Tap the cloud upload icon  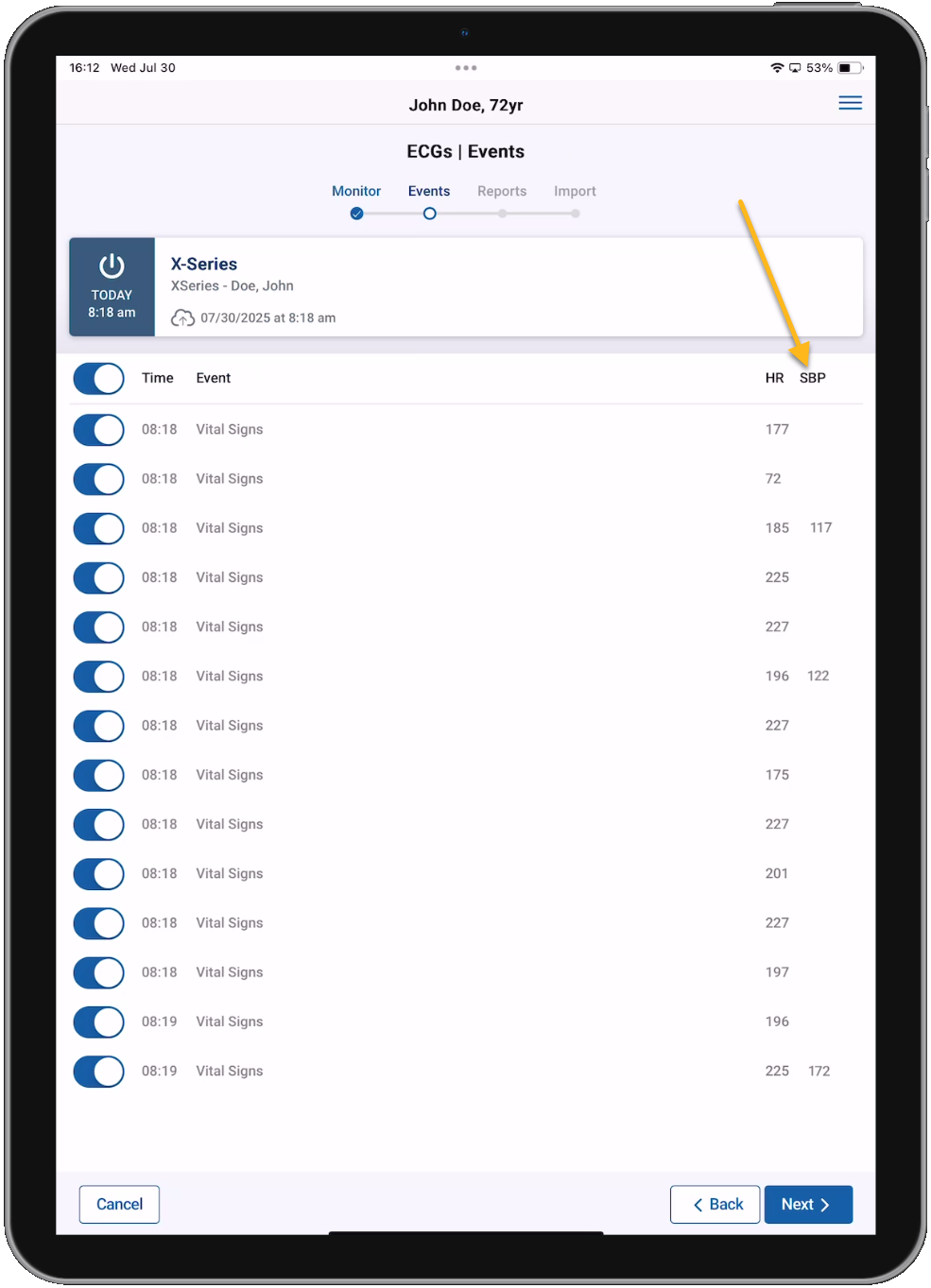pyautogui.click(x=182, y=318)
